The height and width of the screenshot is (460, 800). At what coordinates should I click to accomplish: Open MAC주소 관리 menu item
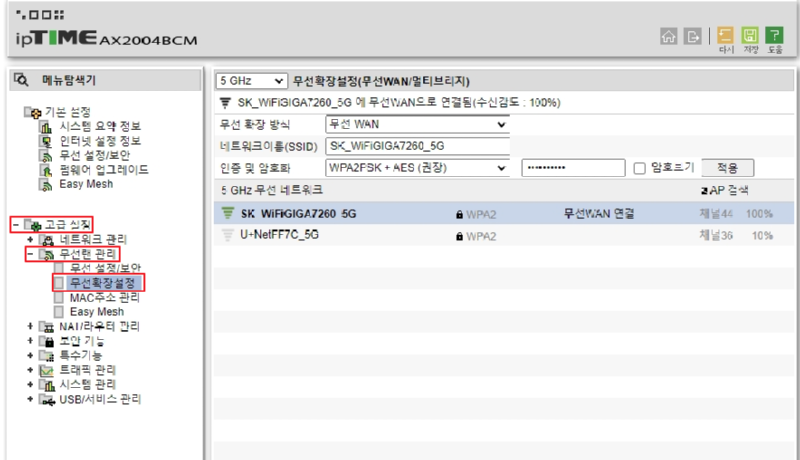pyautogui.click(x=104, y=297)
